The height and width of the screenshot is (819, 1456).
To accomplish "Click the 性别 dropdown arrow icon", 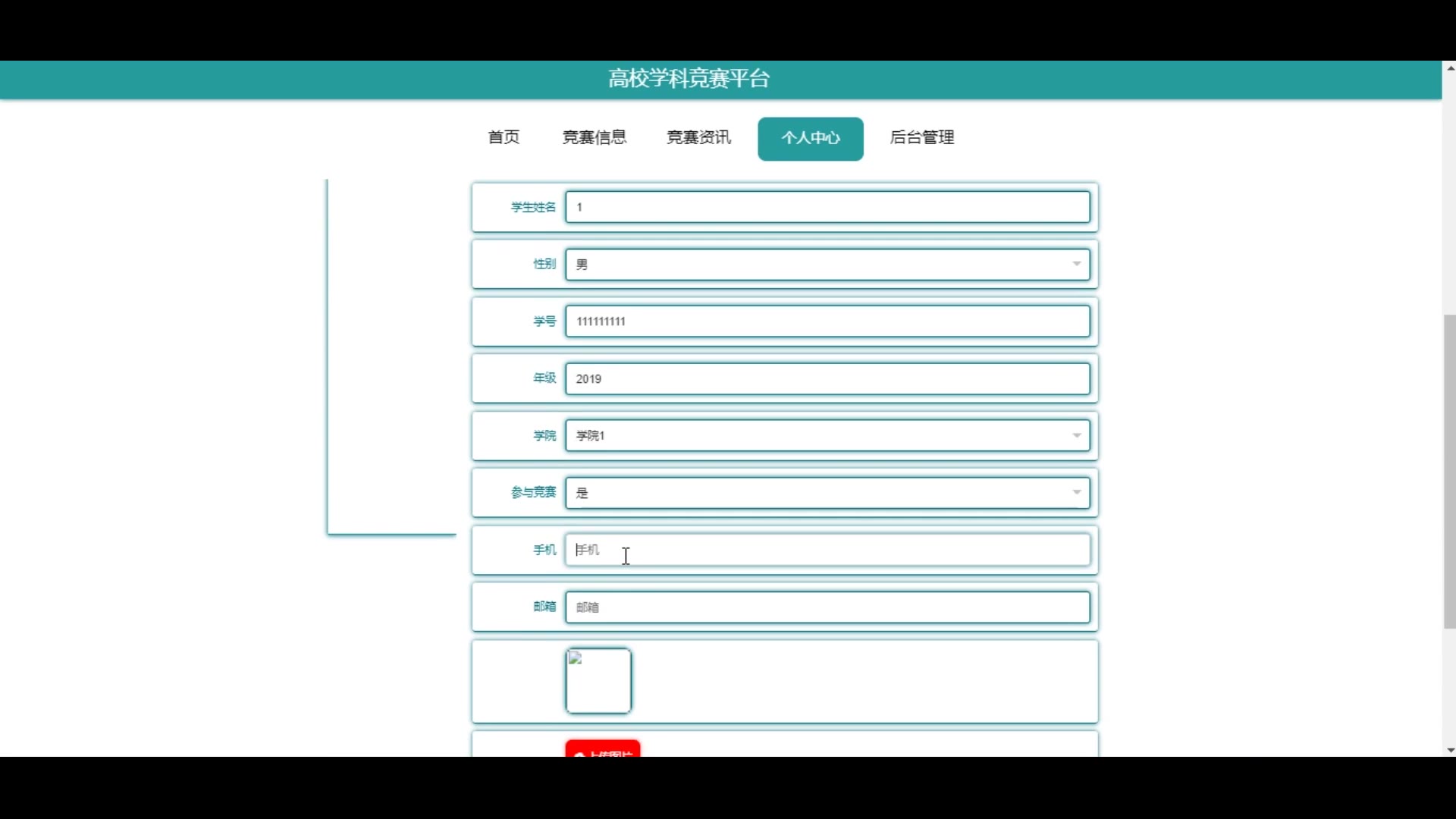I will coord(1076,264).
